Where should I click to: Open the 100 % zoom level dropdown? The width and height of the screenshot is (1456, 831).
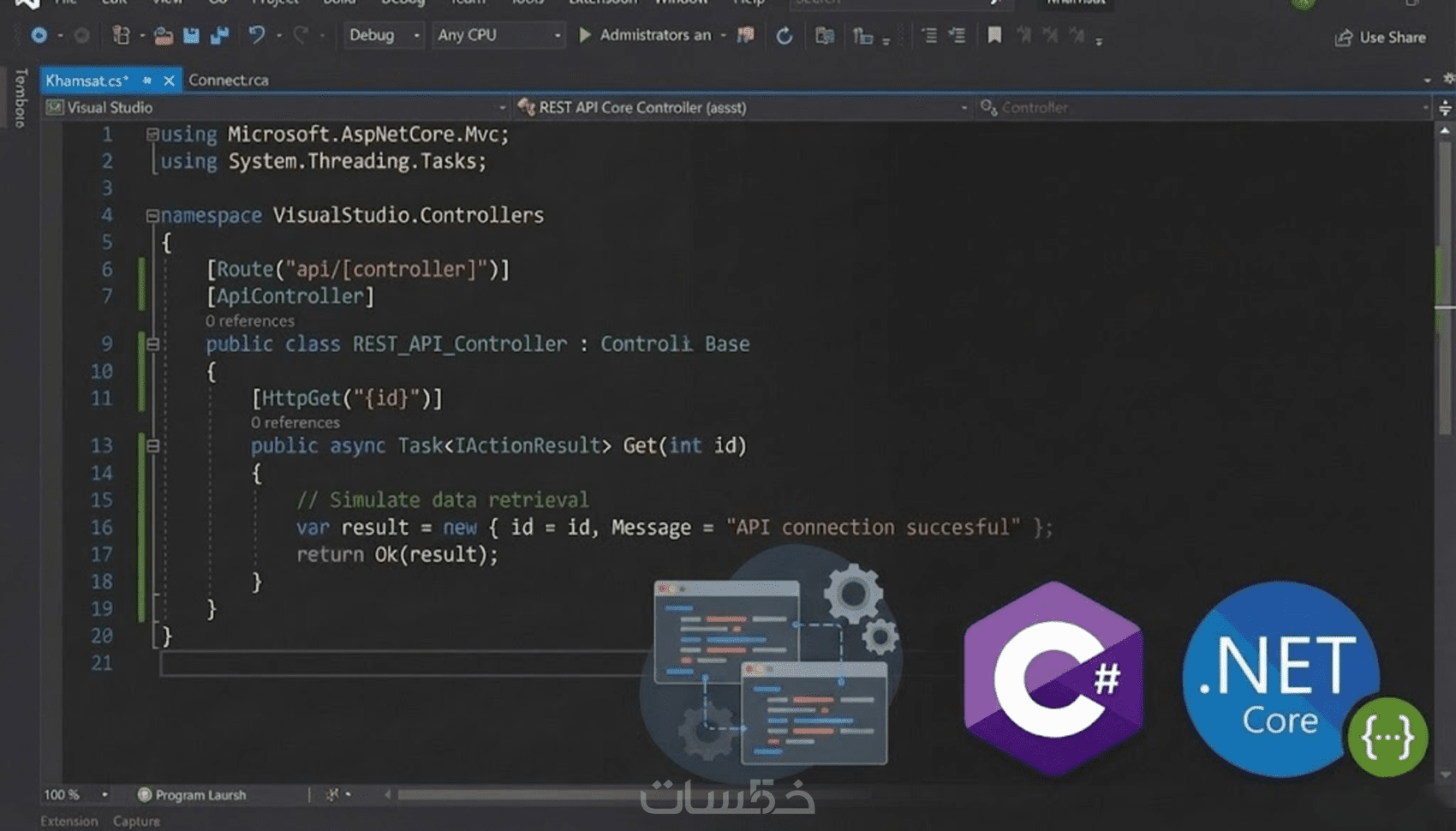pyautogui.click(x=75, y=794)
